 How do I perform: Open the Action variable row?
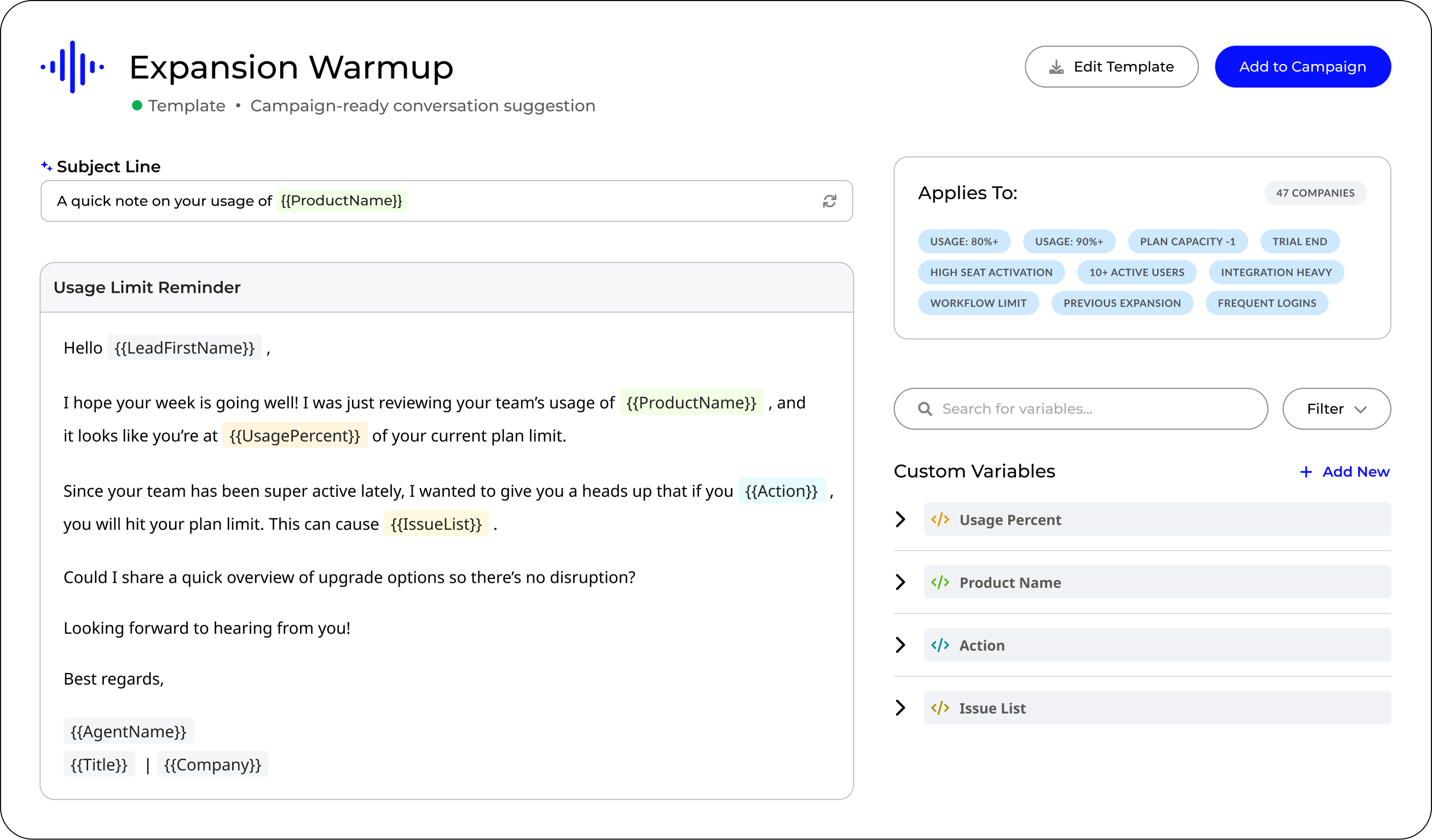pos(1158,645)
